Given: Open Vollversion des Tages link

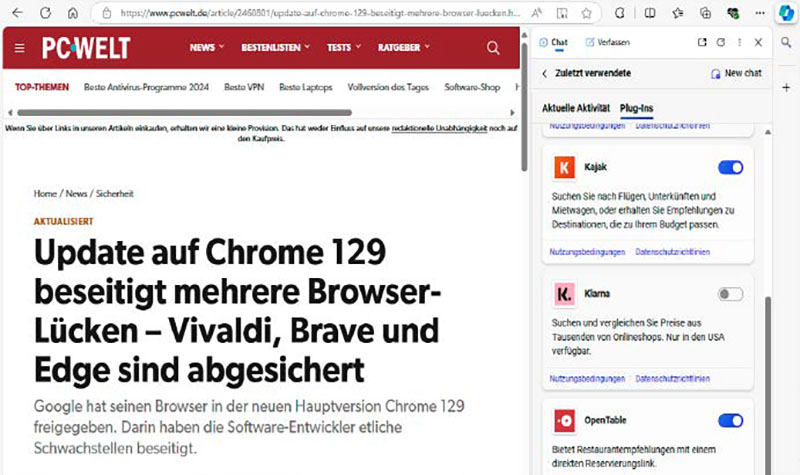Looking at the screenshot, I should pos(388,87).
